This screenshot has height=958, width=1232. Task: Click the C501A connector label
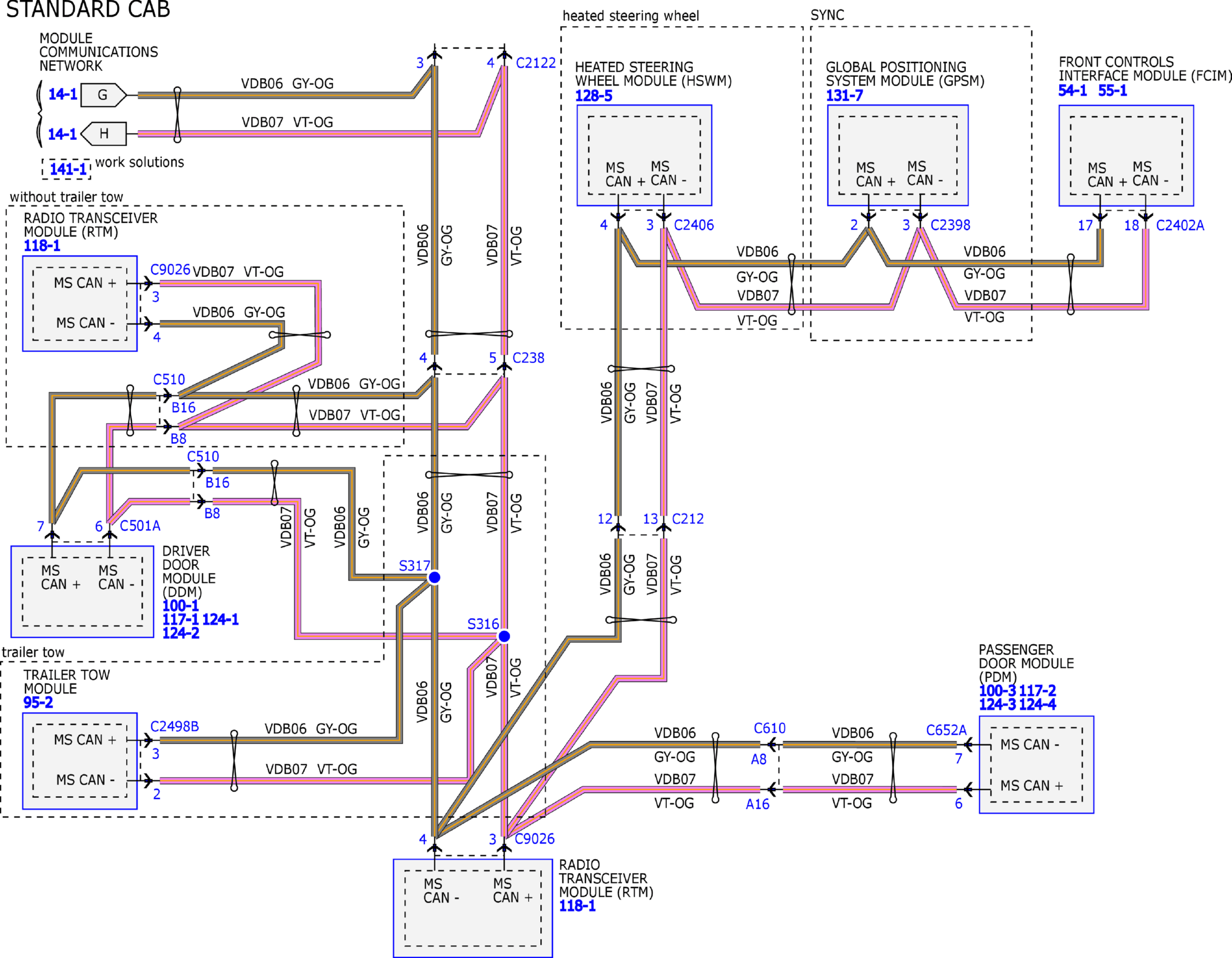(x=139, y=526)
